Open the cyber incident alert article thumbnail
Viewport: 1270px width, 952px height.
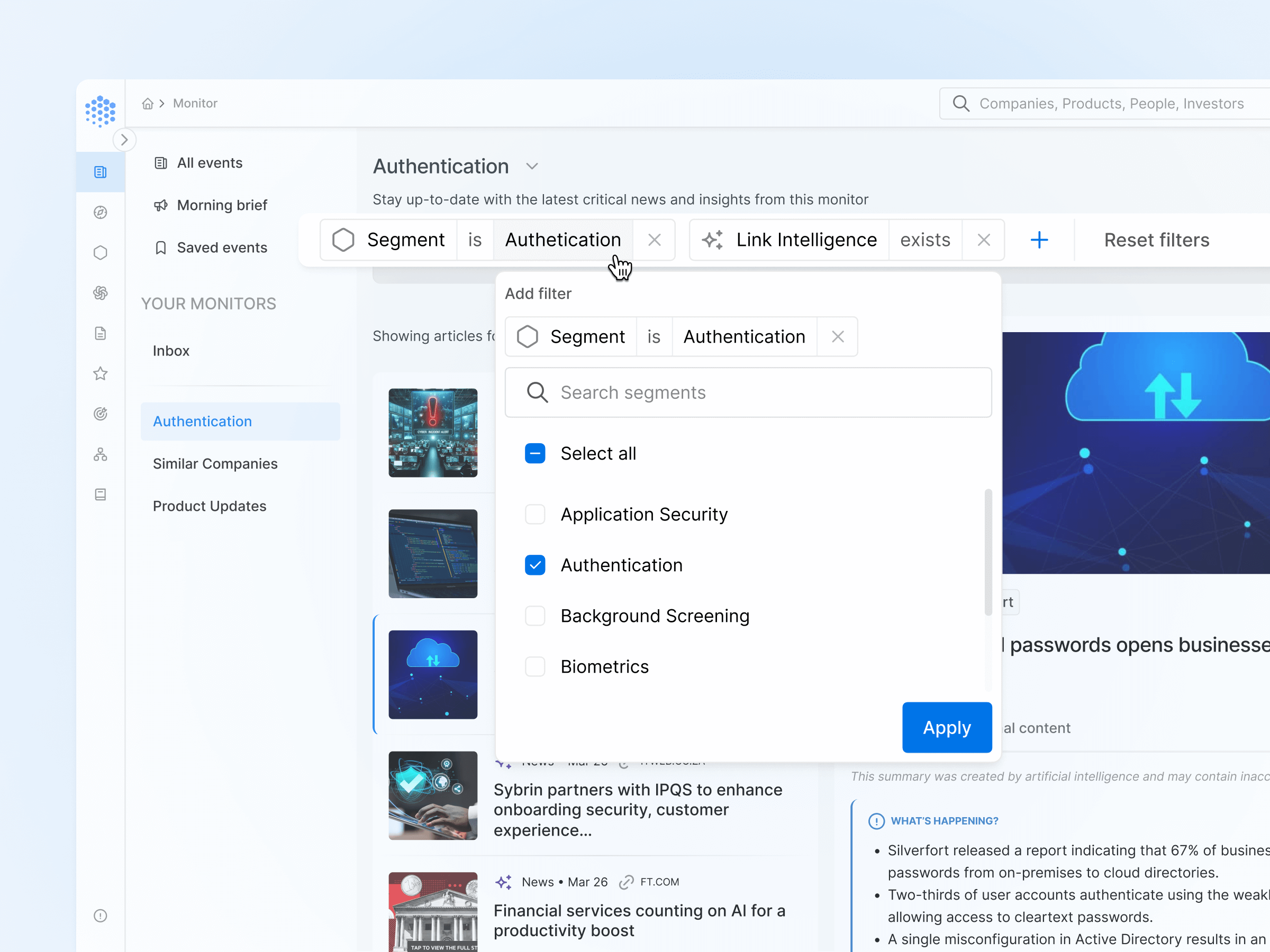[x=433, y=433]
